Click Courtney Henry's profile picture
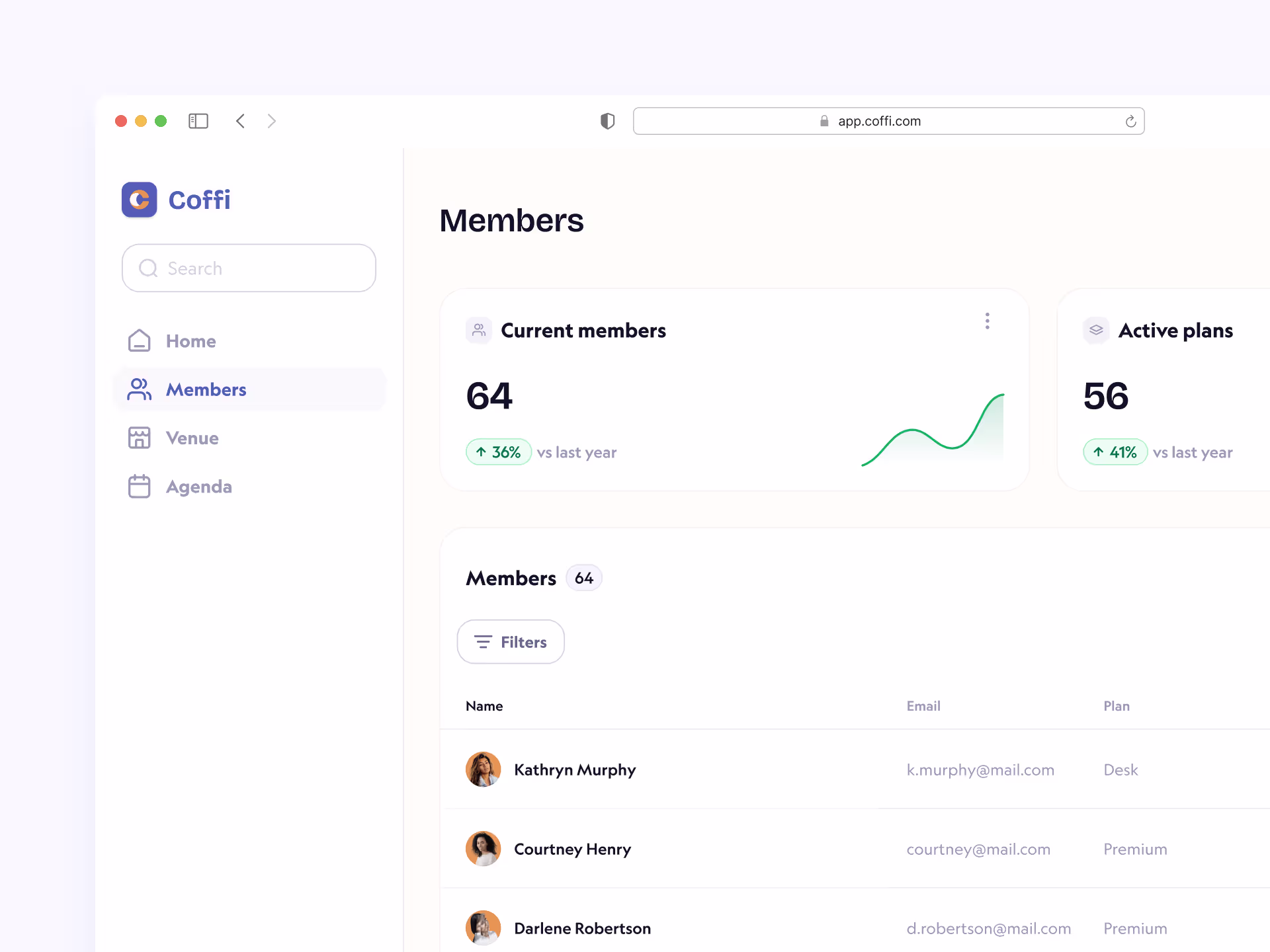1270x952 pixels. (484, 849)
